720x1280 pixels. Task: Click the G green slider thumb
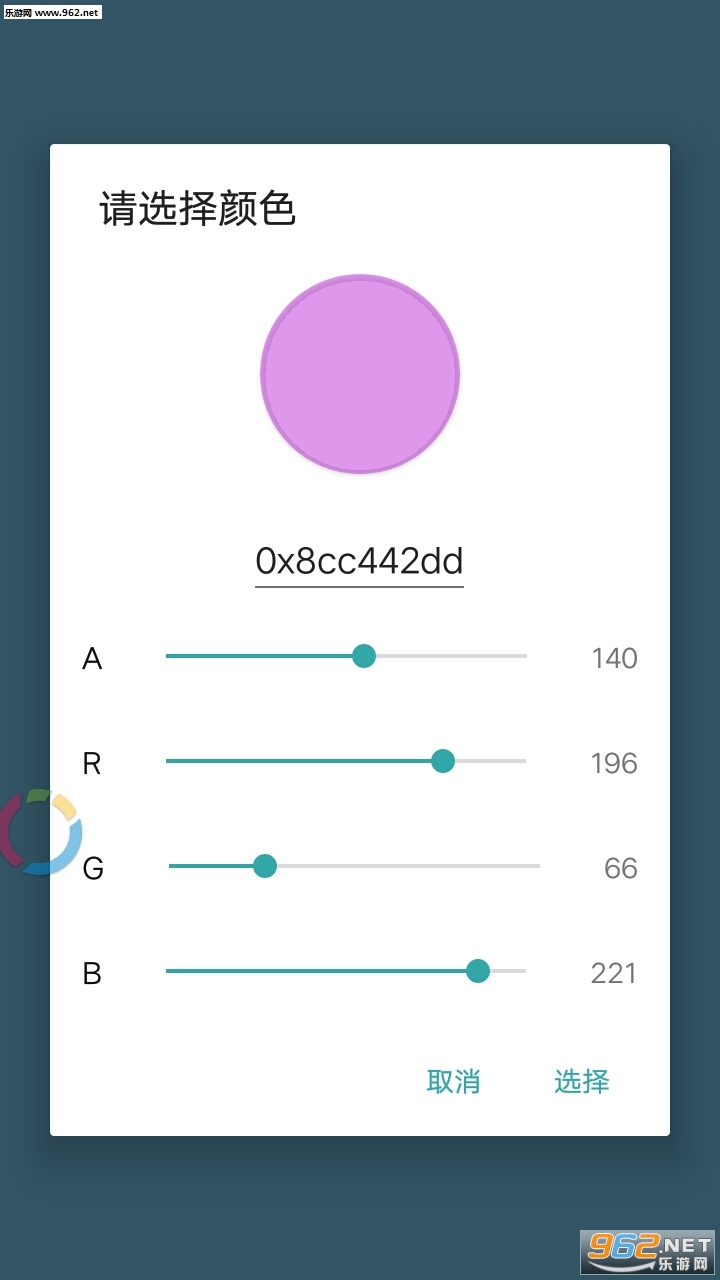[265, 866]
